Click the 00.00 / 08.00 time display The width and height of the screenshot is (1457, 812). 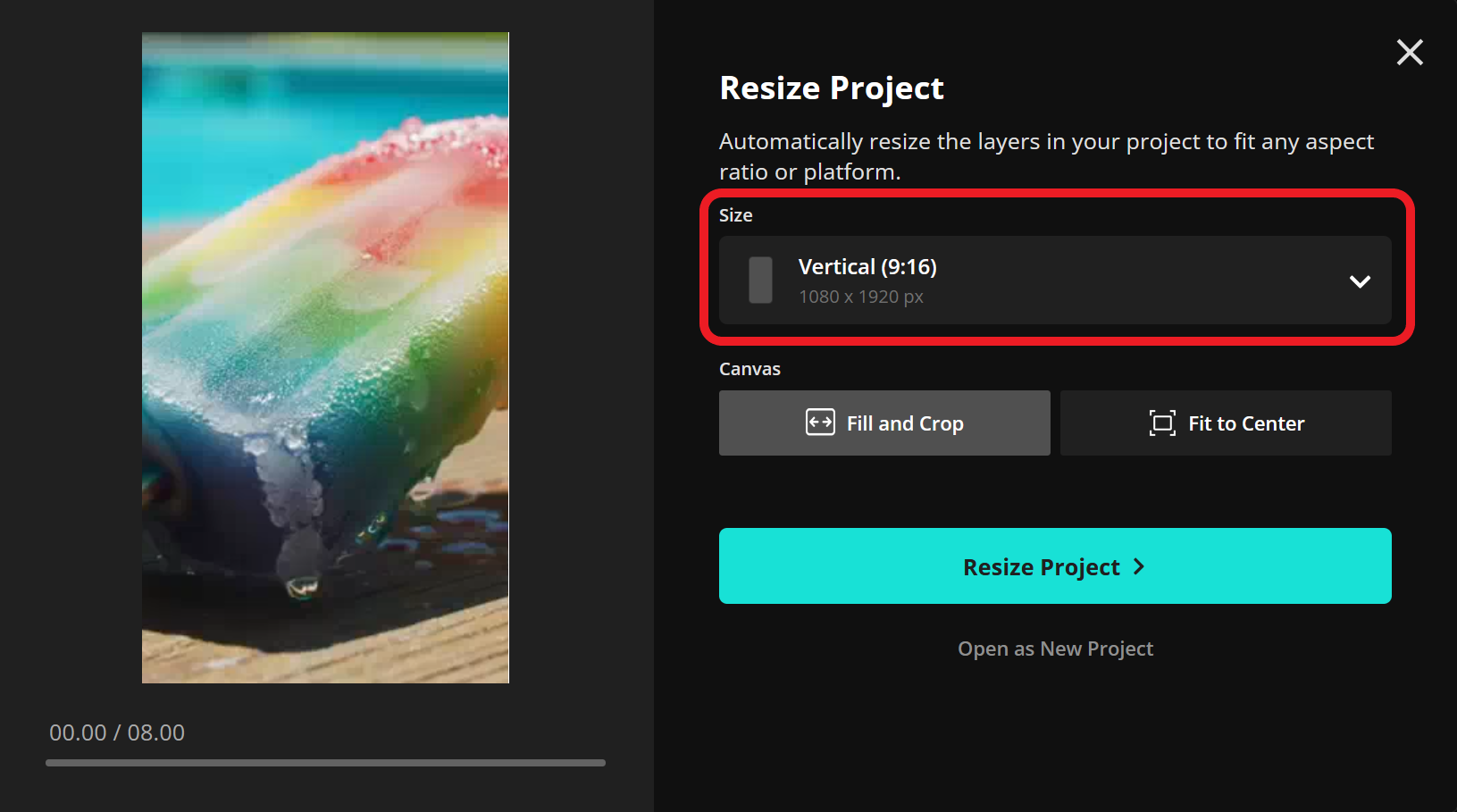coord(116,732)
